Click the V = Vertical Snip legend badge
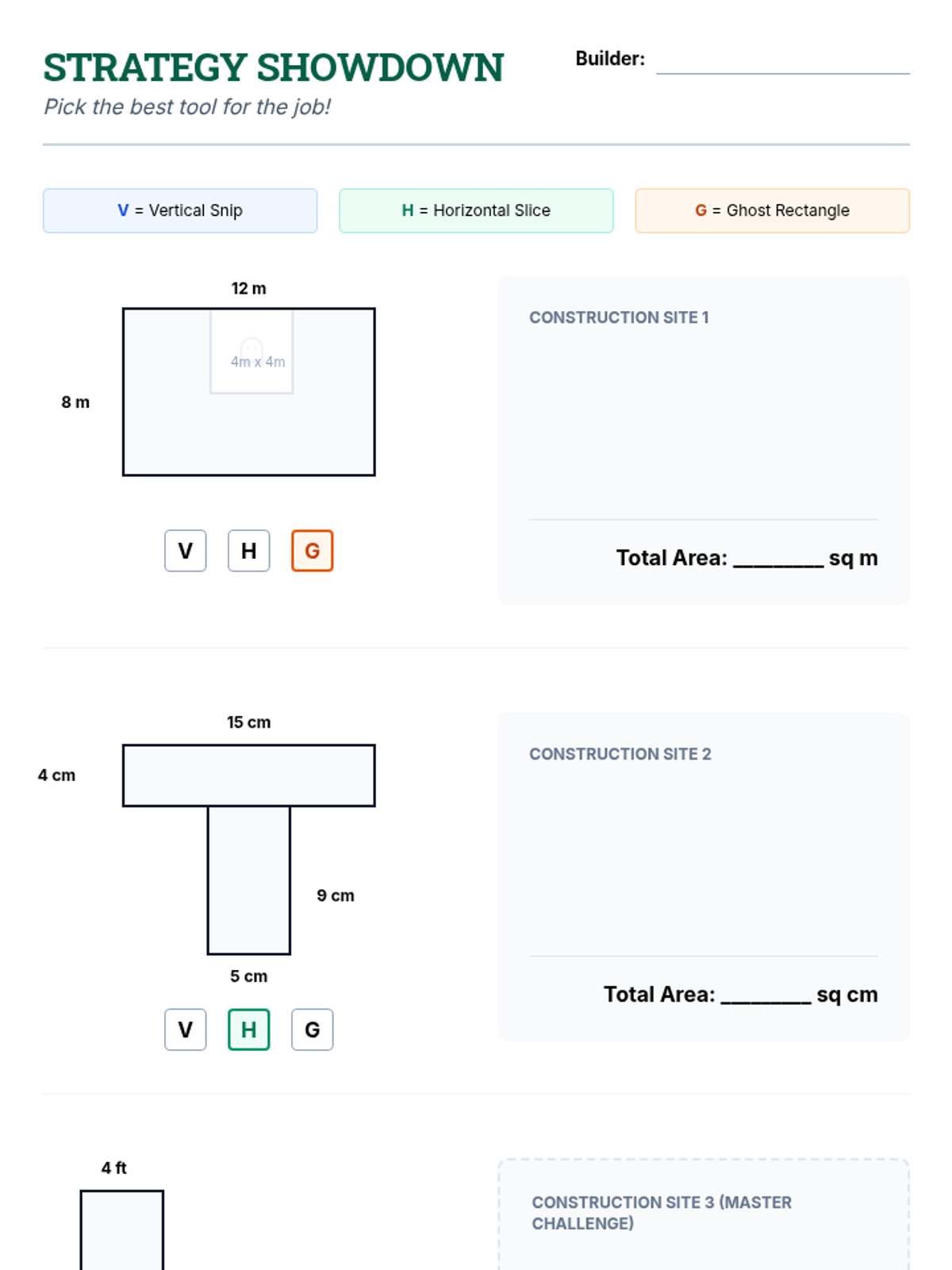This screenshot has width=952, height=1270. click(x=180, y=210)
